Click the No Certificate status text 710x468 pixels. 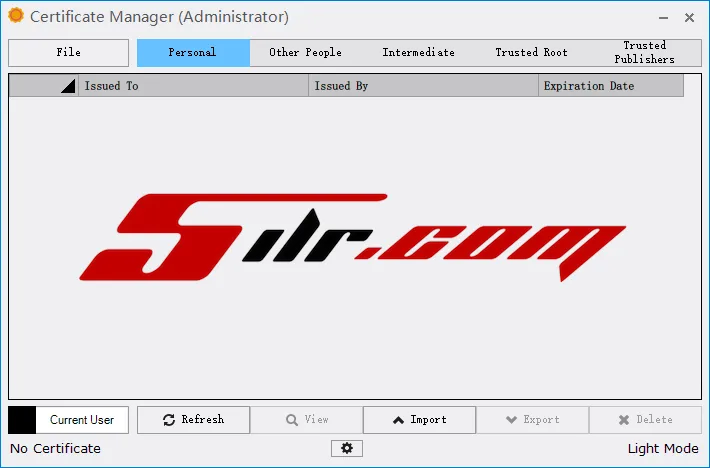55,449
